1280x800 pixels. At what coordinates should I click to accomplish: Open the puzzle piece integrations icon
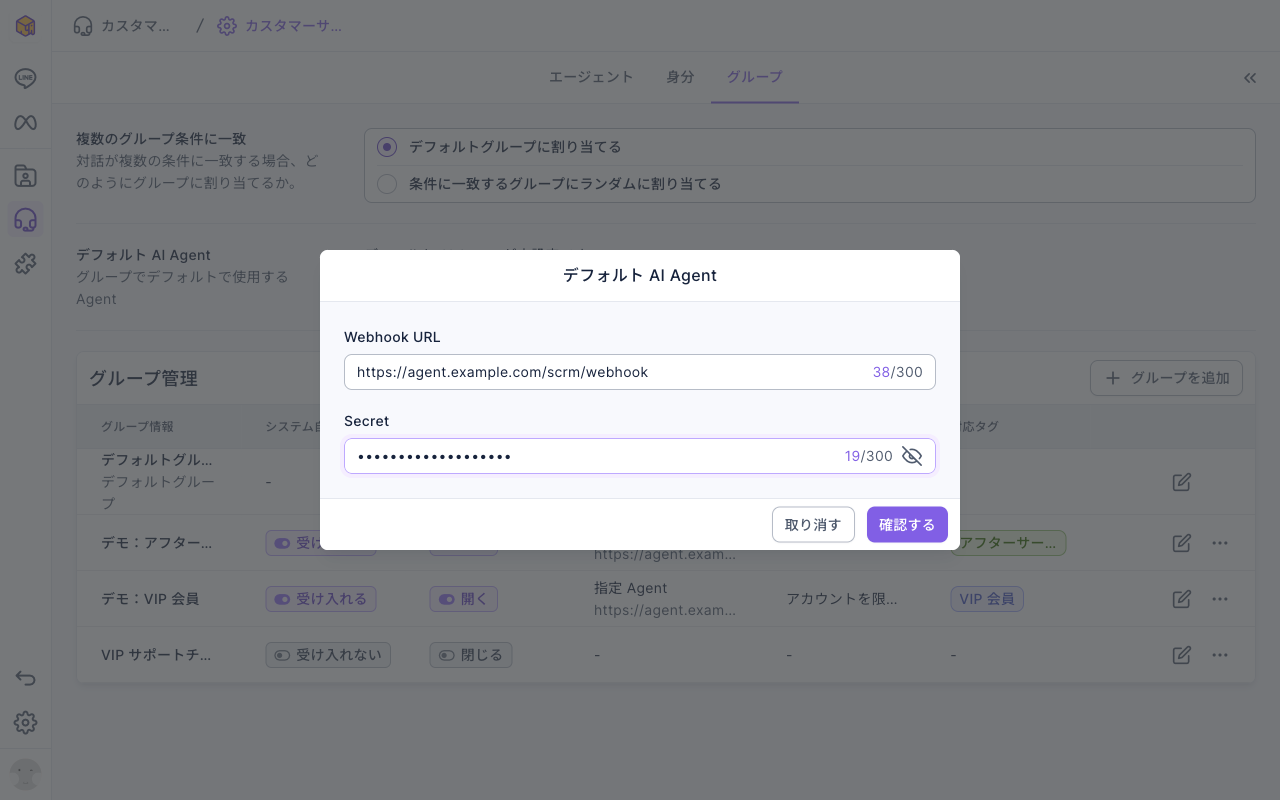[26, 264]
